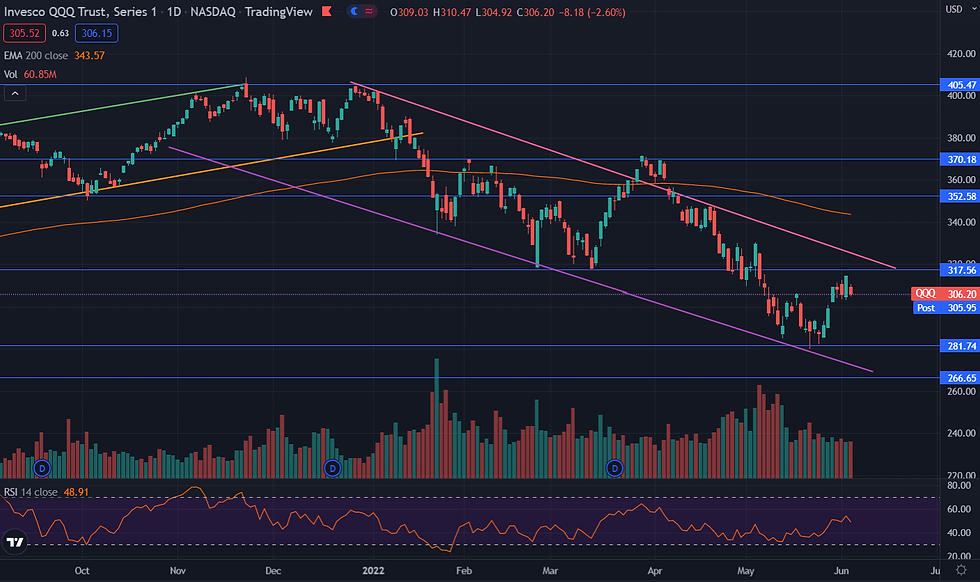980x582 pixels.
Task: Click the 352.58 horizontal line price label
Action: click(959, 196)
